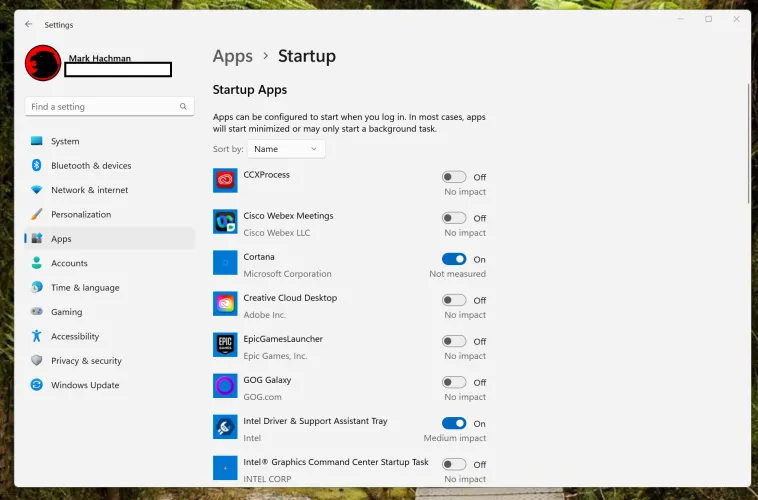Open Personalization settings section
This screenshot has width=758, height=500.
click(81, 214)
